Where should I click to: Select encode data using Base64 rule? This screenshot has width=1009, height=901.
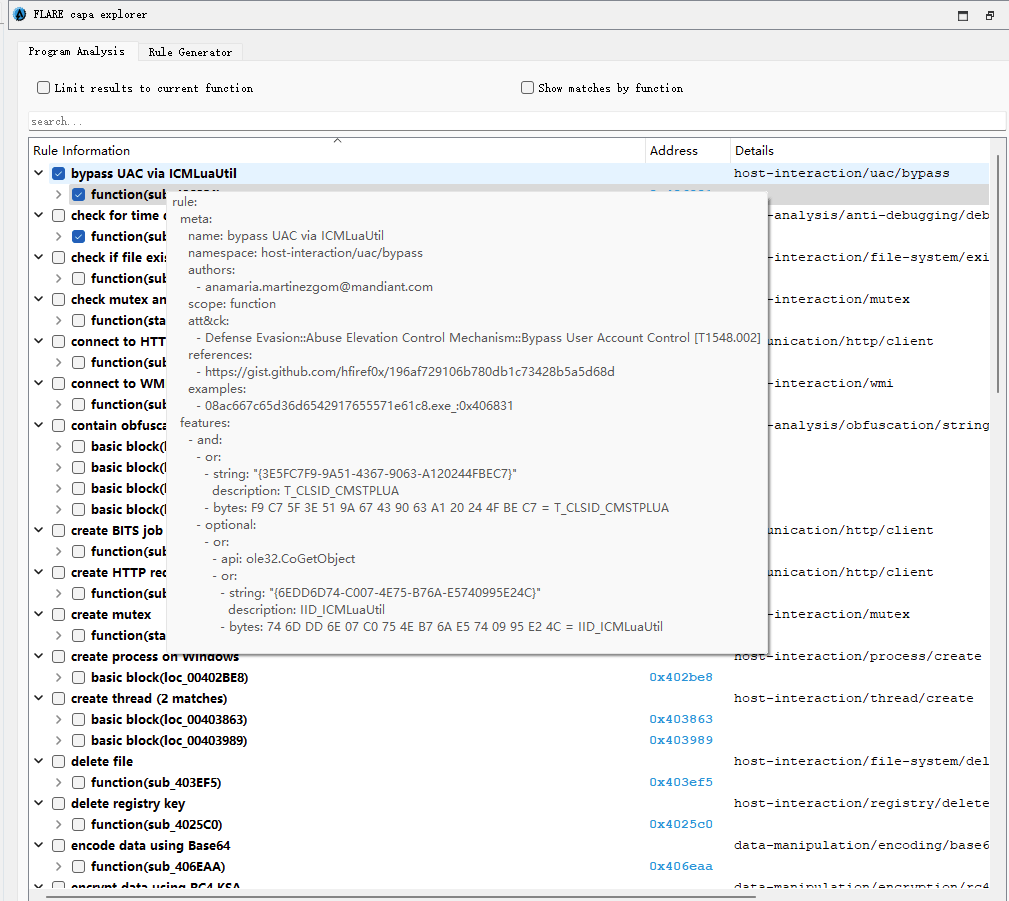[150, 846]
